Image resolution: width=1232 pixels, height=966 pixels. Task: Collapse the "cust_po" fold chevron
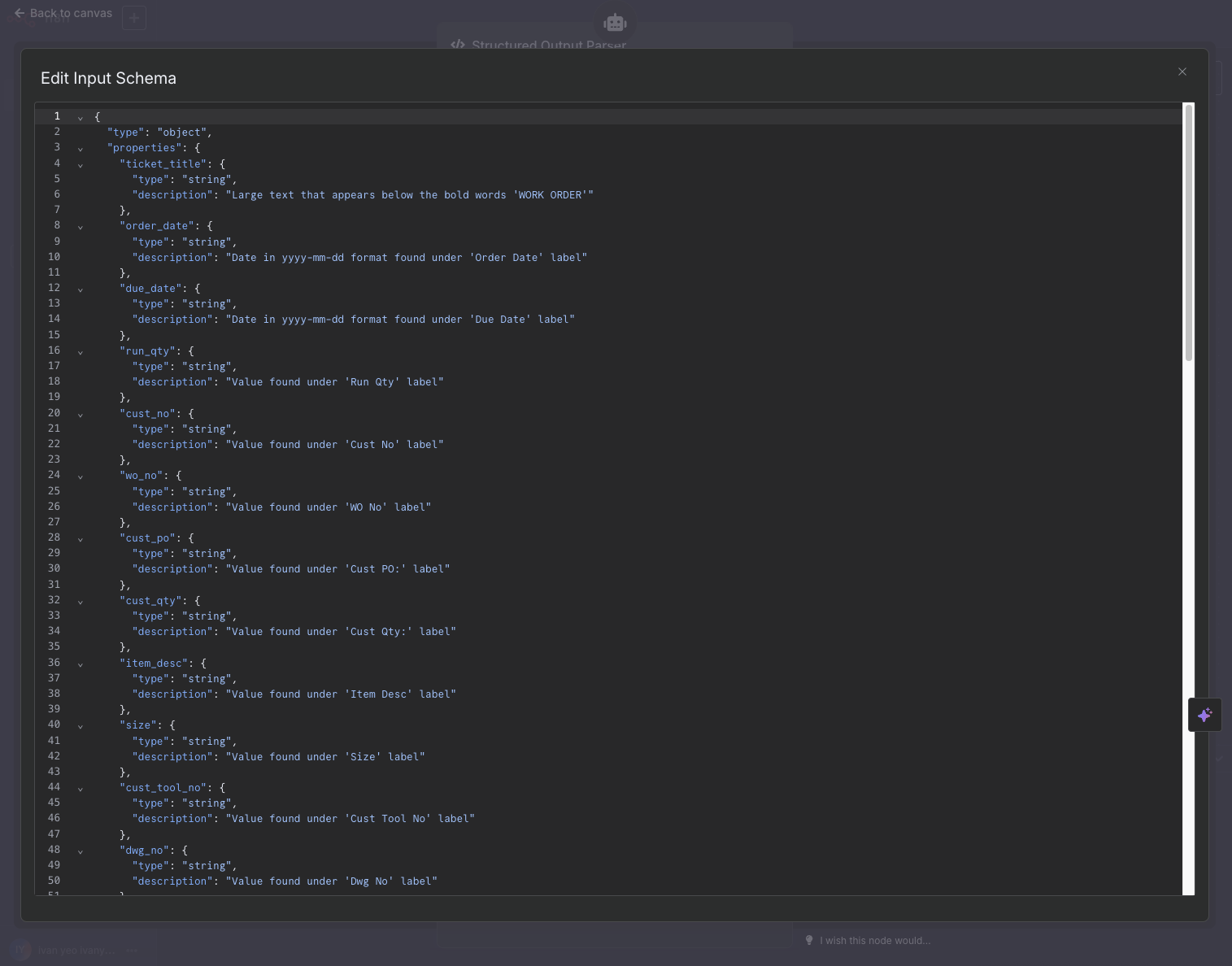coord(81,539)
